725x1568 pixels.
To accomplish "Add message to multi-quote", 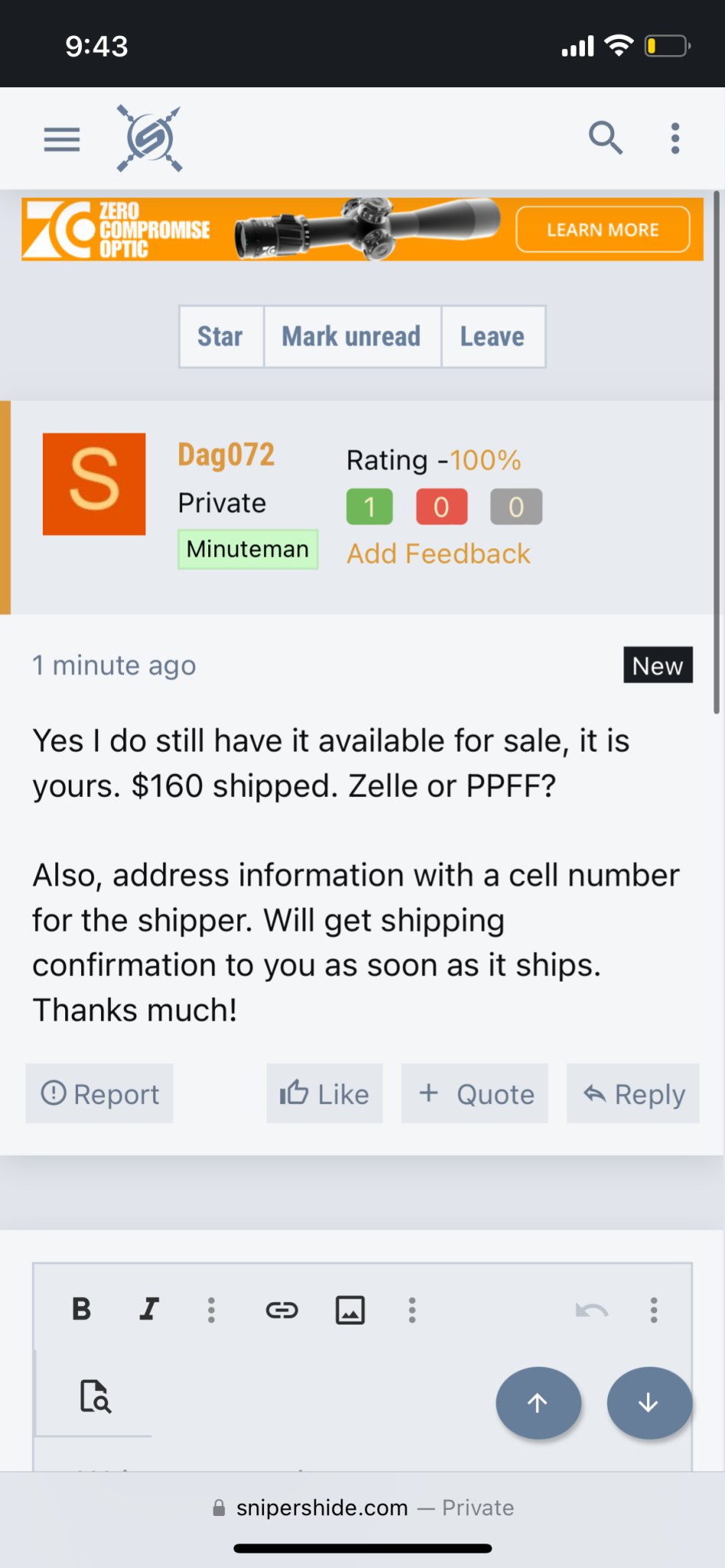I will [475, 1093].
